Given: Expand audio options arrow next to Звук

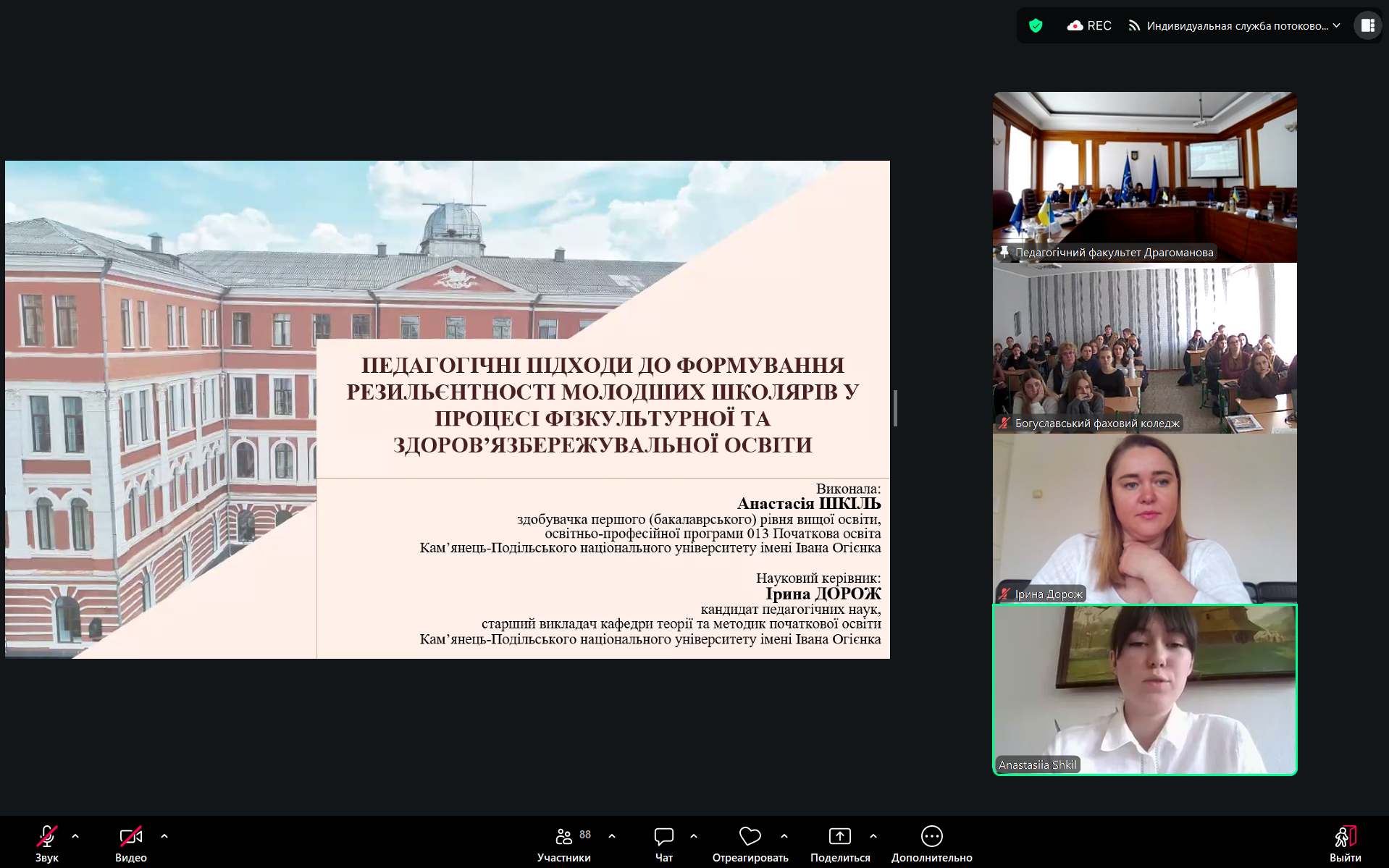Looking at the screenshot, I should [75, 836].
